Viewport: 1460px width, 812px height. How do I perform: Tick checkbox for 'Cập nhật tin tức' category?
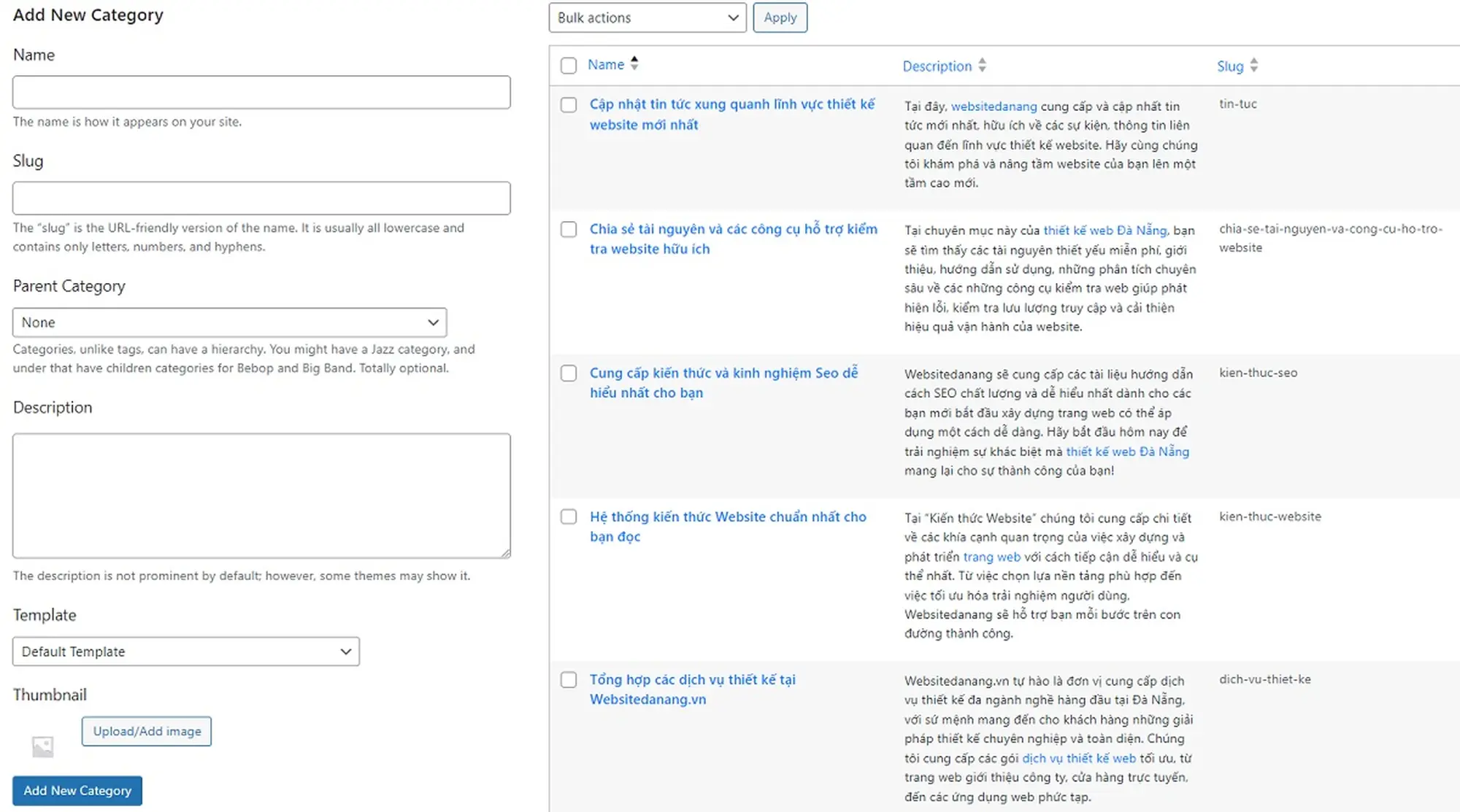(x=569, y=105)
